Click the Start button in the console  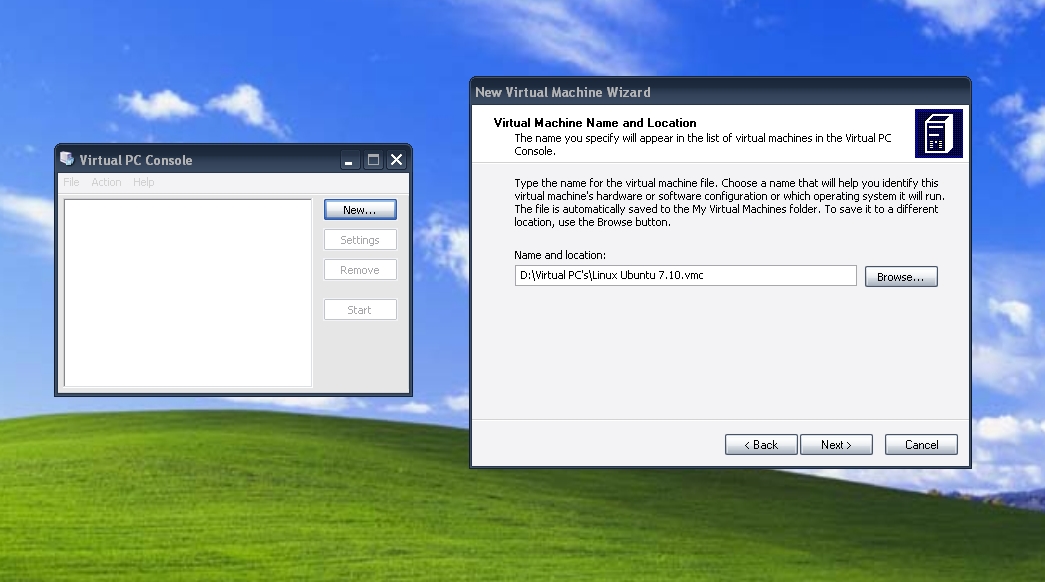[360, 310]
